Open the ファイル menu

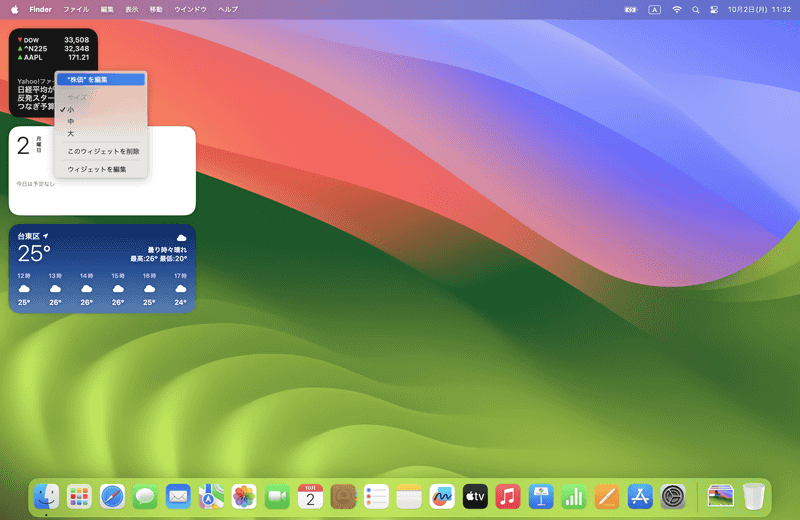click(76, 9)
